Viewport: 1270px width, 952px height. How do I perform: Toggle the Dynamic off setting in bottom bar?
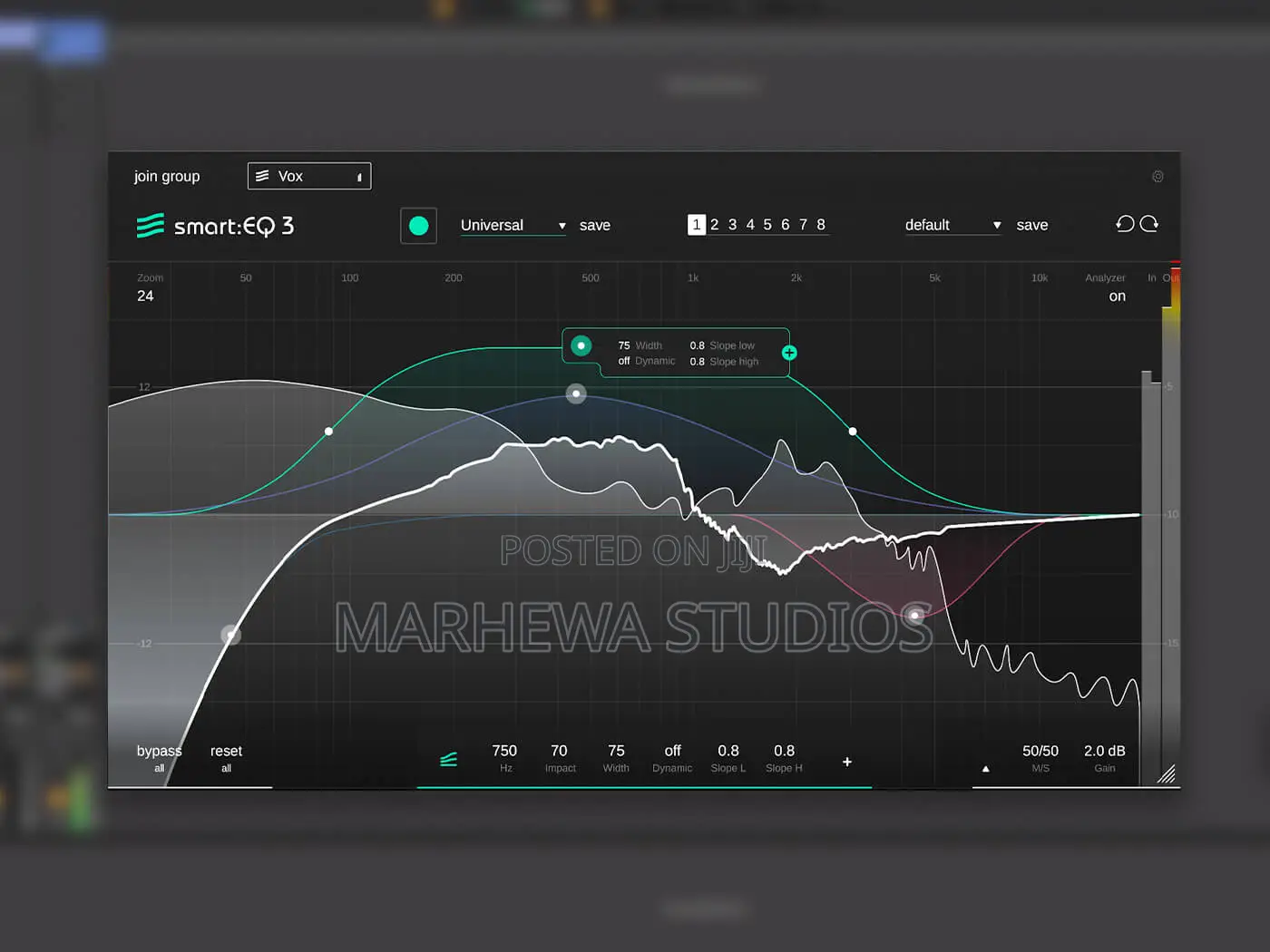672,751
